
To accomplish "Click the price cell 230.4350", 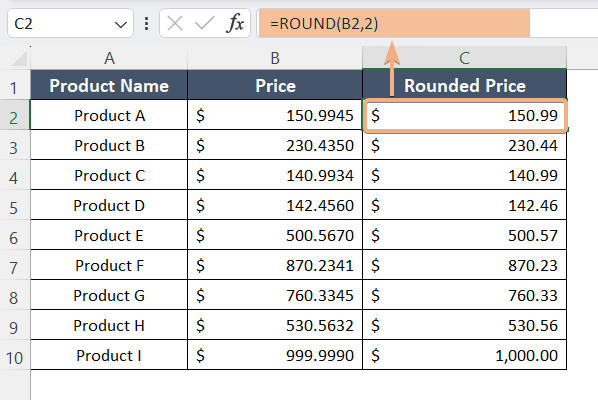I will pos(275,145).
